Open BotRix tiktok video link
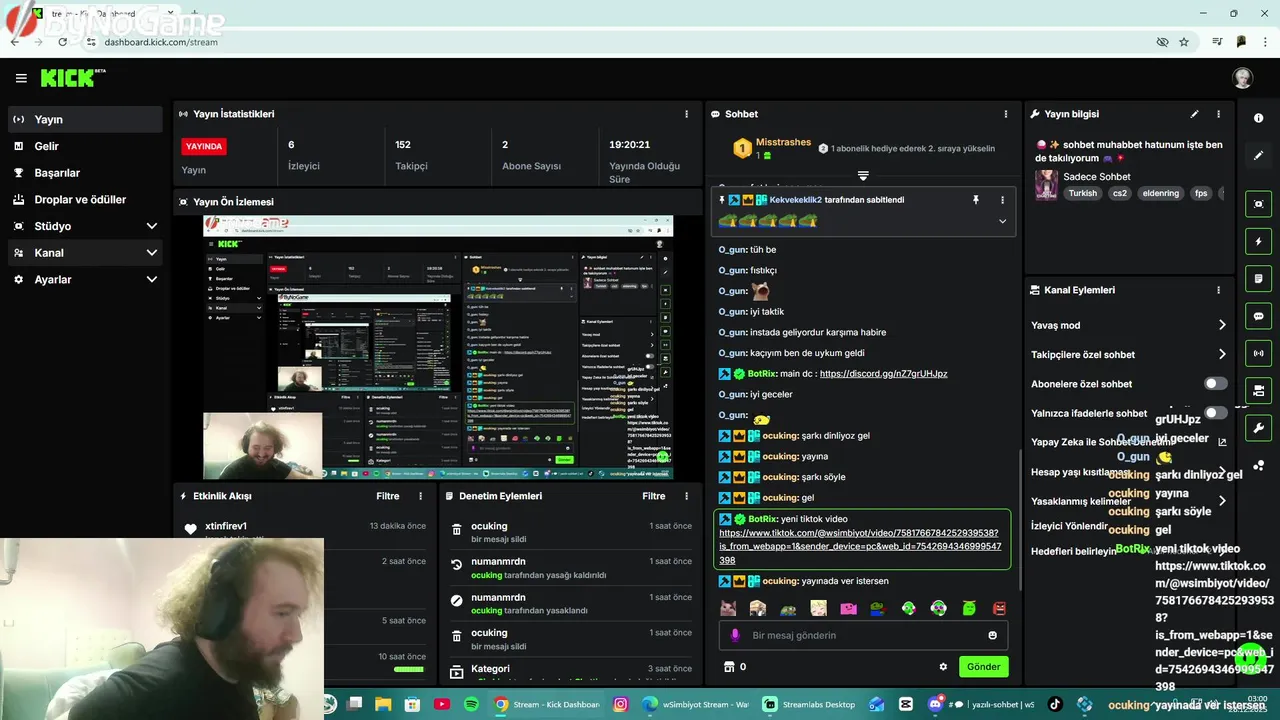Screen dimensions: 1280x720 pos(858,547)
